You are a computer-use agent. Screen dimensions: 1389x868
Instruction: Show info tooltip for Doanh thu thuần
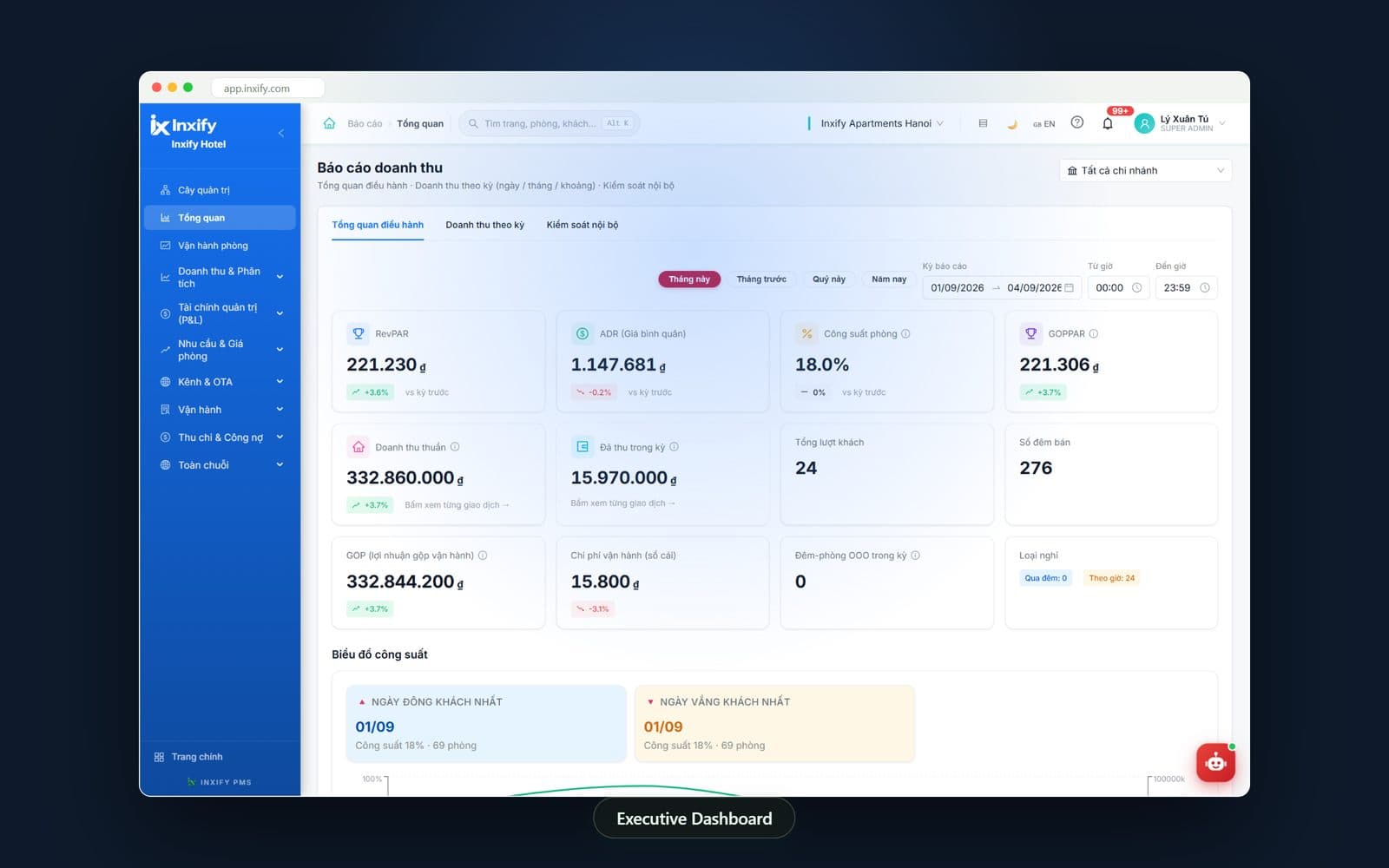point(455,447)
